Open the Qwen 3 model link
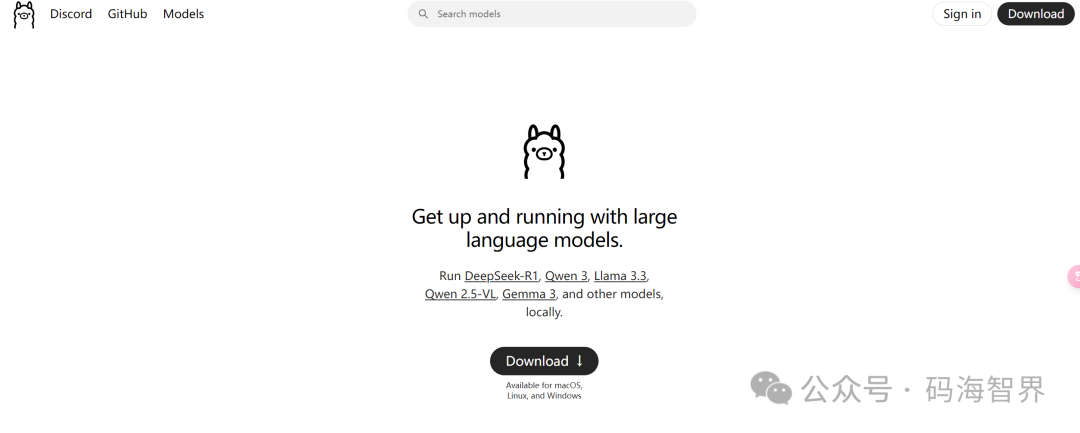1080x433 pixels. tap(566, 275)
